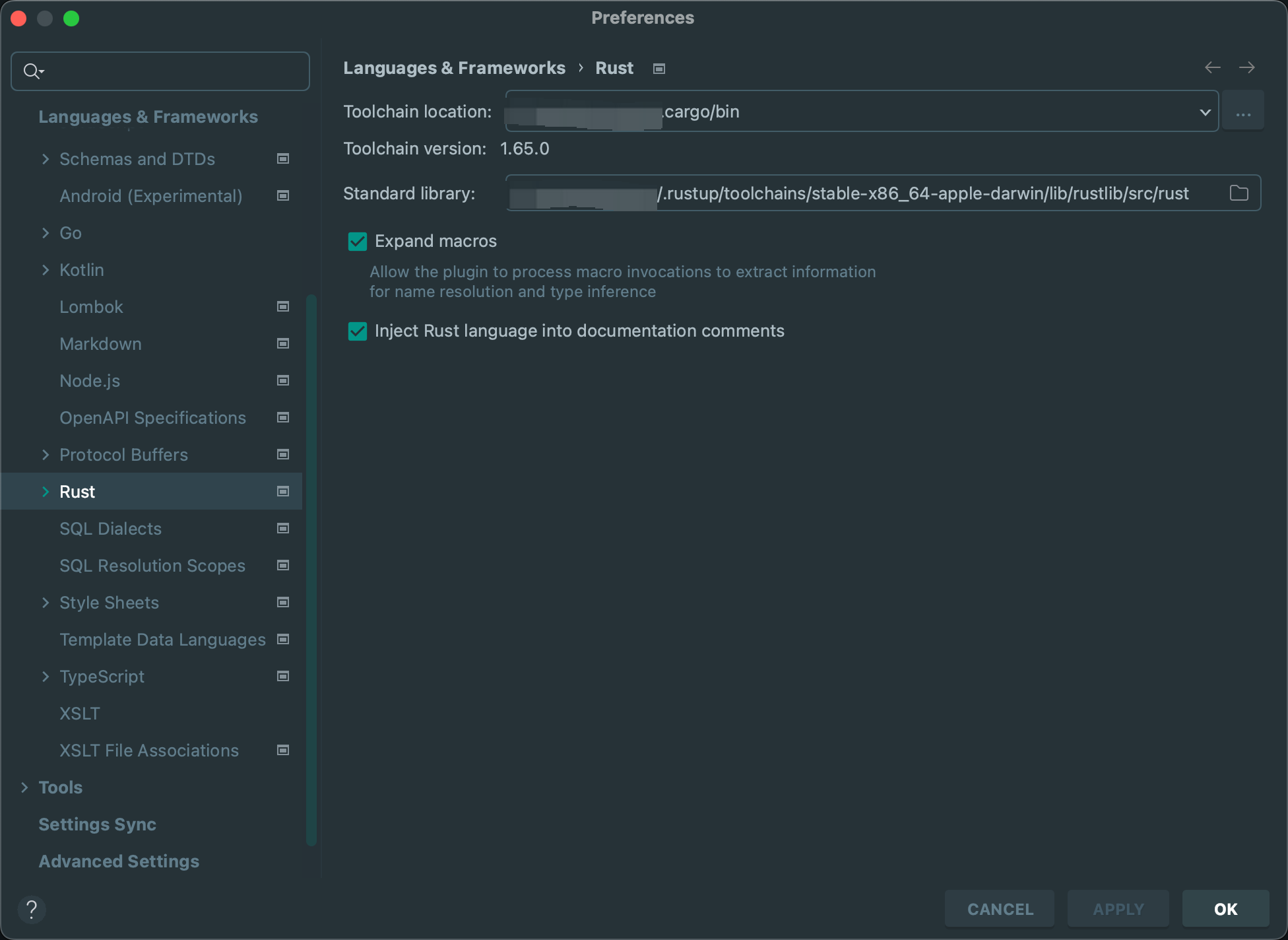Uncheck Inject Rust language into documentation comments

pos(357,331)
